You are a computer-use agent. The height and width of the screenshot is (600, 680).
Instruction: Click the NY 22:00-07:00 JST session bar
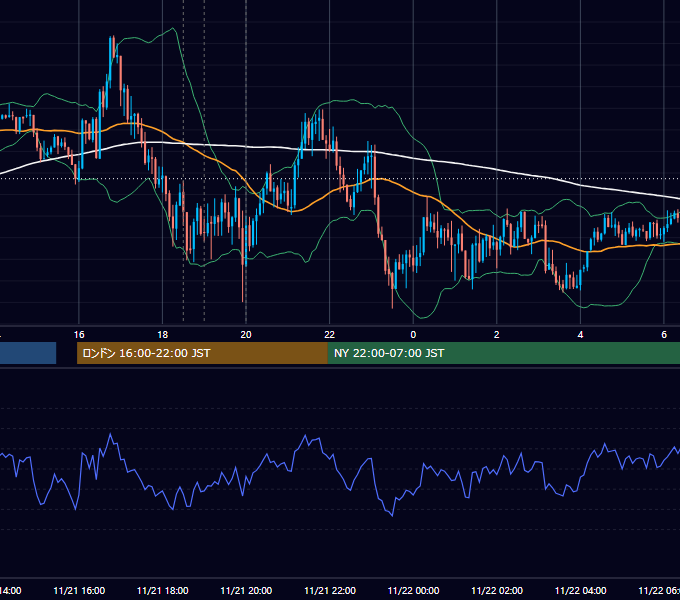[x=503, y=353]
